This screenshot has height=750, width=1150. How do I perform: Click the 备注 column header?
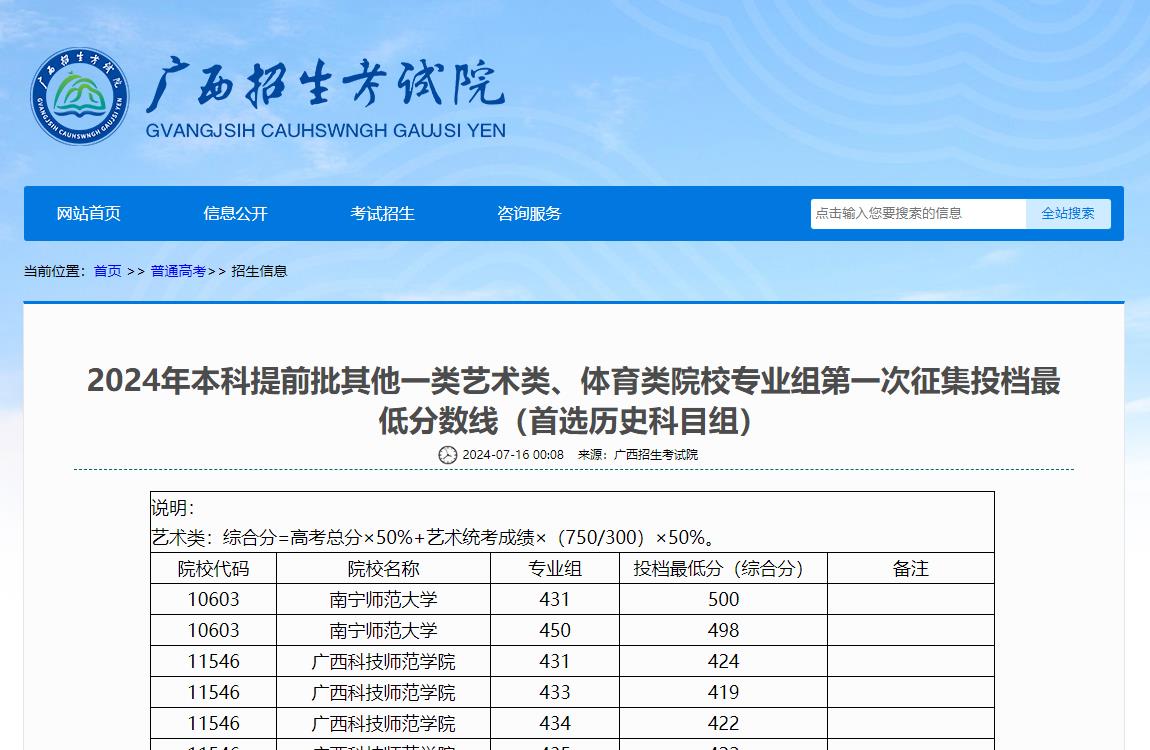pos(908,568)
